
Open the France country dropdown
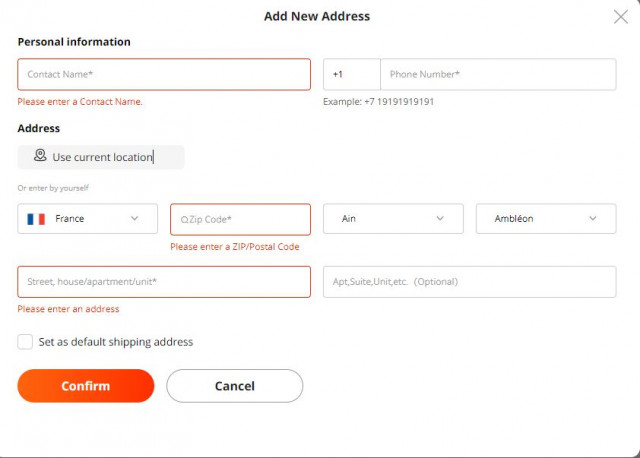tap(87, 219)
